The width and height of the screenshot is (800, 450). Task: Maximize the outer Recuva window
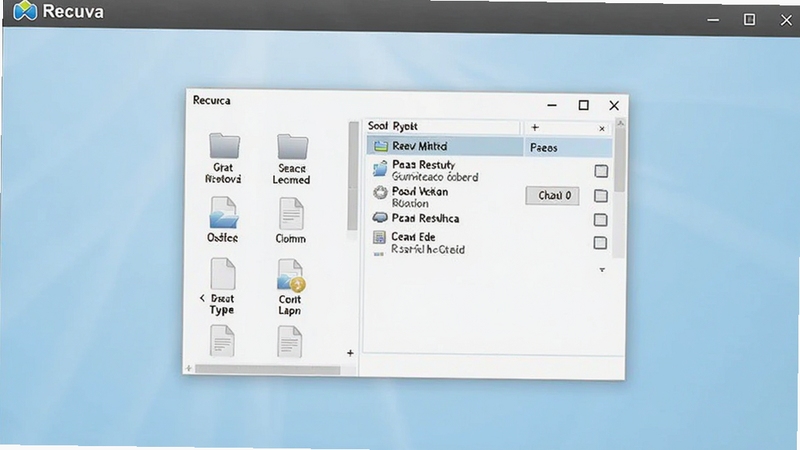[x=749, y=19]
